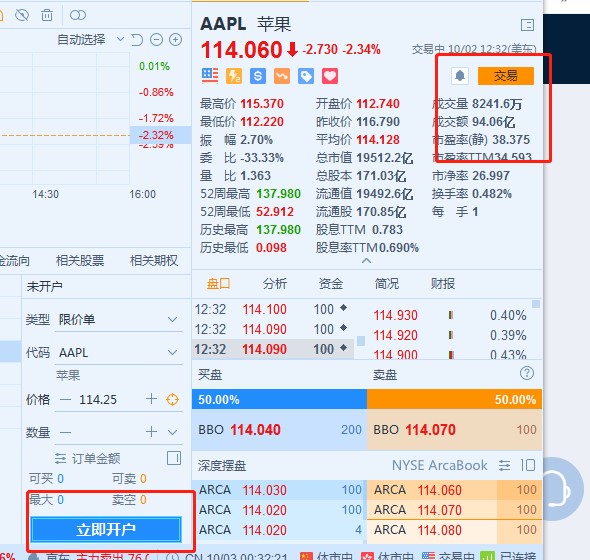
Task: Switch to the 财报 tab
Action: tap(443, 283)
